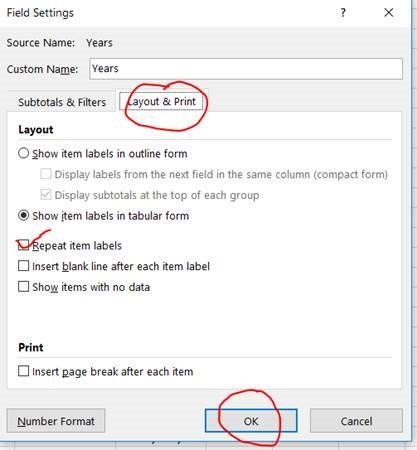Select Show item labels in outline form
The width and height of the screenshot is (417, 450).
click(23, 153)
